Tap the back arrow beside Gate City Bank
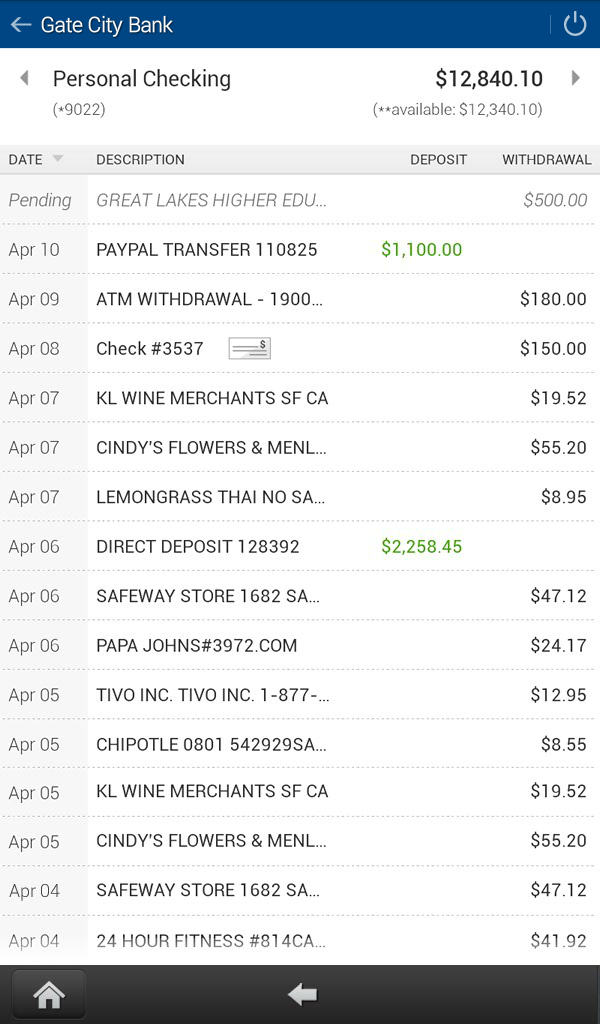The width and height of the screenshot is (600, 1024). (x=21, y=25)
